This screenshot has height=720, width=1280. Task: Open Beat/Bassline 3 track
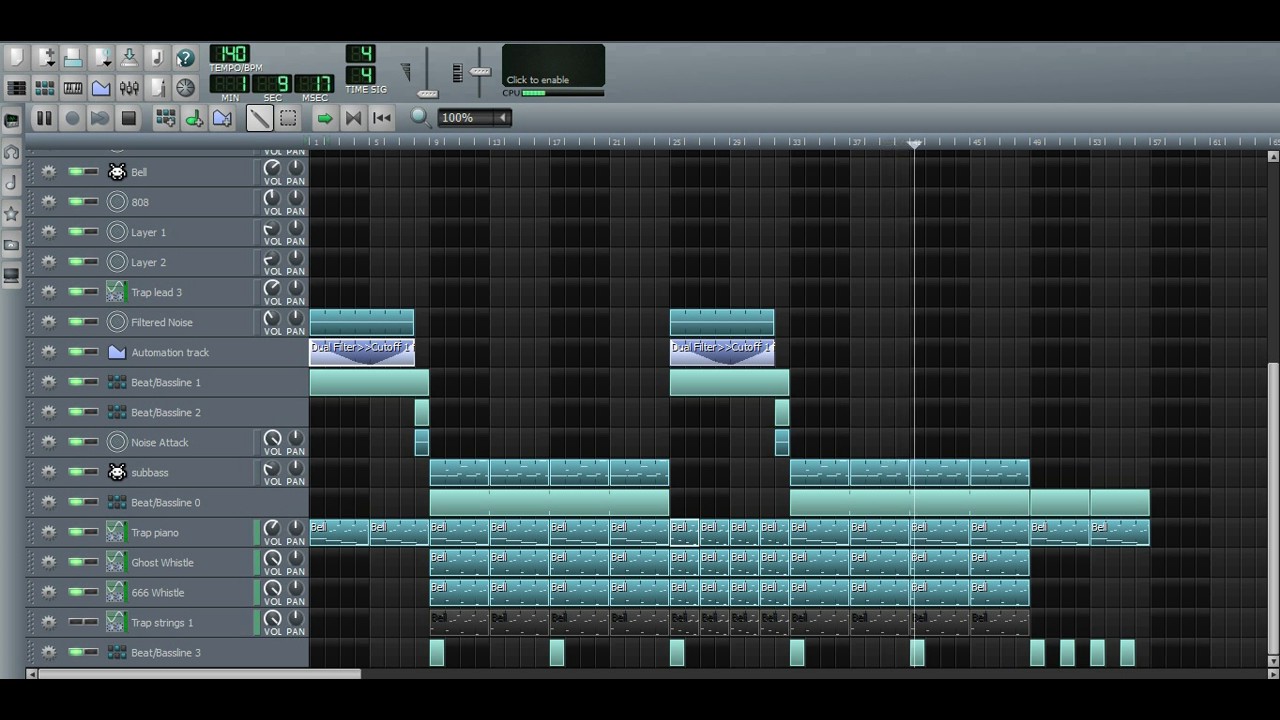pyautogui.click(x=180, y=652)
